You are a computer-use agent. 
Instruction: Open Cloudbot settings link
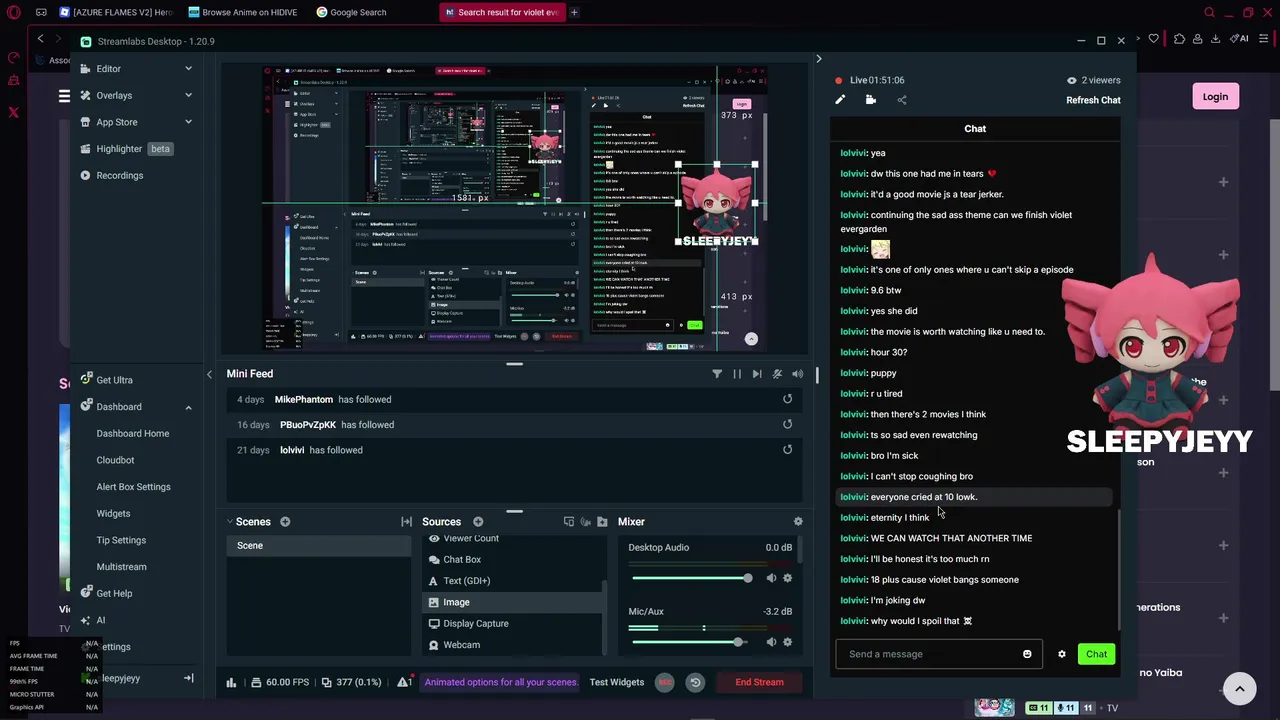[115, 460]
